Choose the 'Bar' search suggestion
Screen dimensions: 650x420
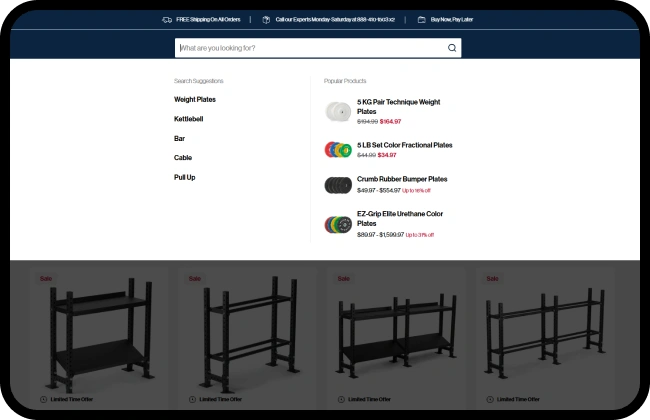pyautogui.click(x=179, y=138)
